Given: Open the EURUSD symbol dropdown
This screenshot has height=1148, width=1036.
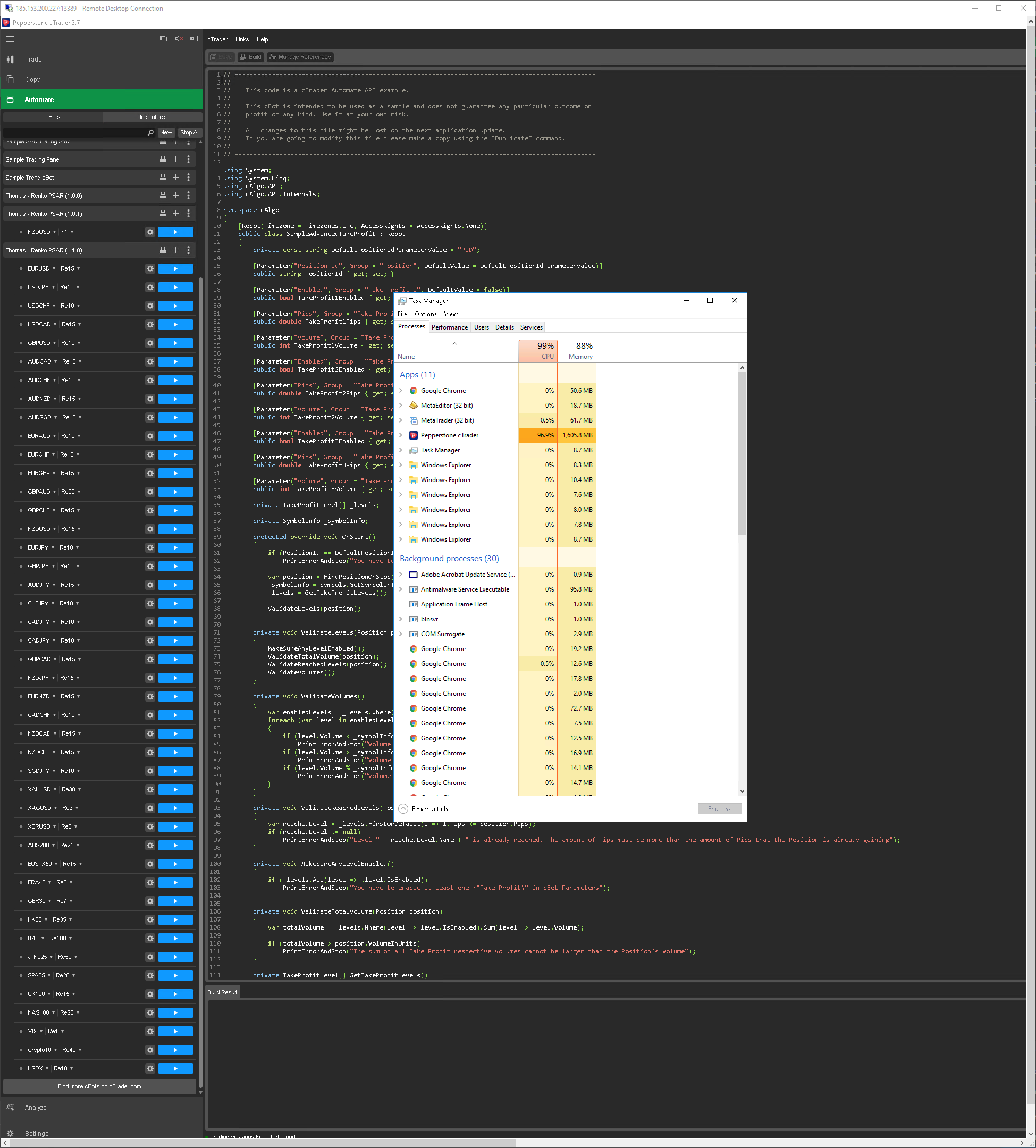Looking at the screenshot, I should [x=41, y=268].
